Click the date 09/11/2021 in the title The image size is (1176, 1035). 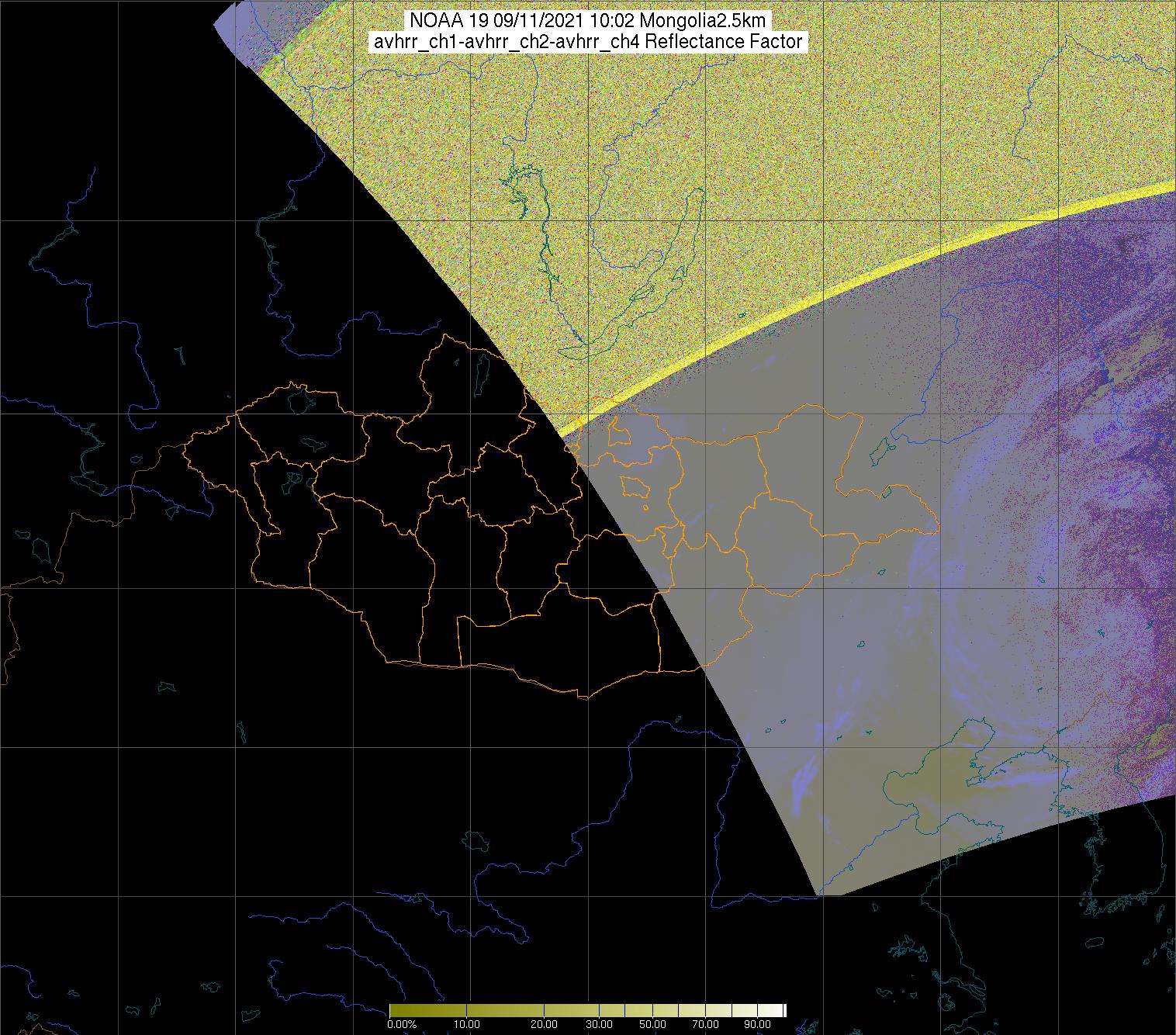pos(511,21)
